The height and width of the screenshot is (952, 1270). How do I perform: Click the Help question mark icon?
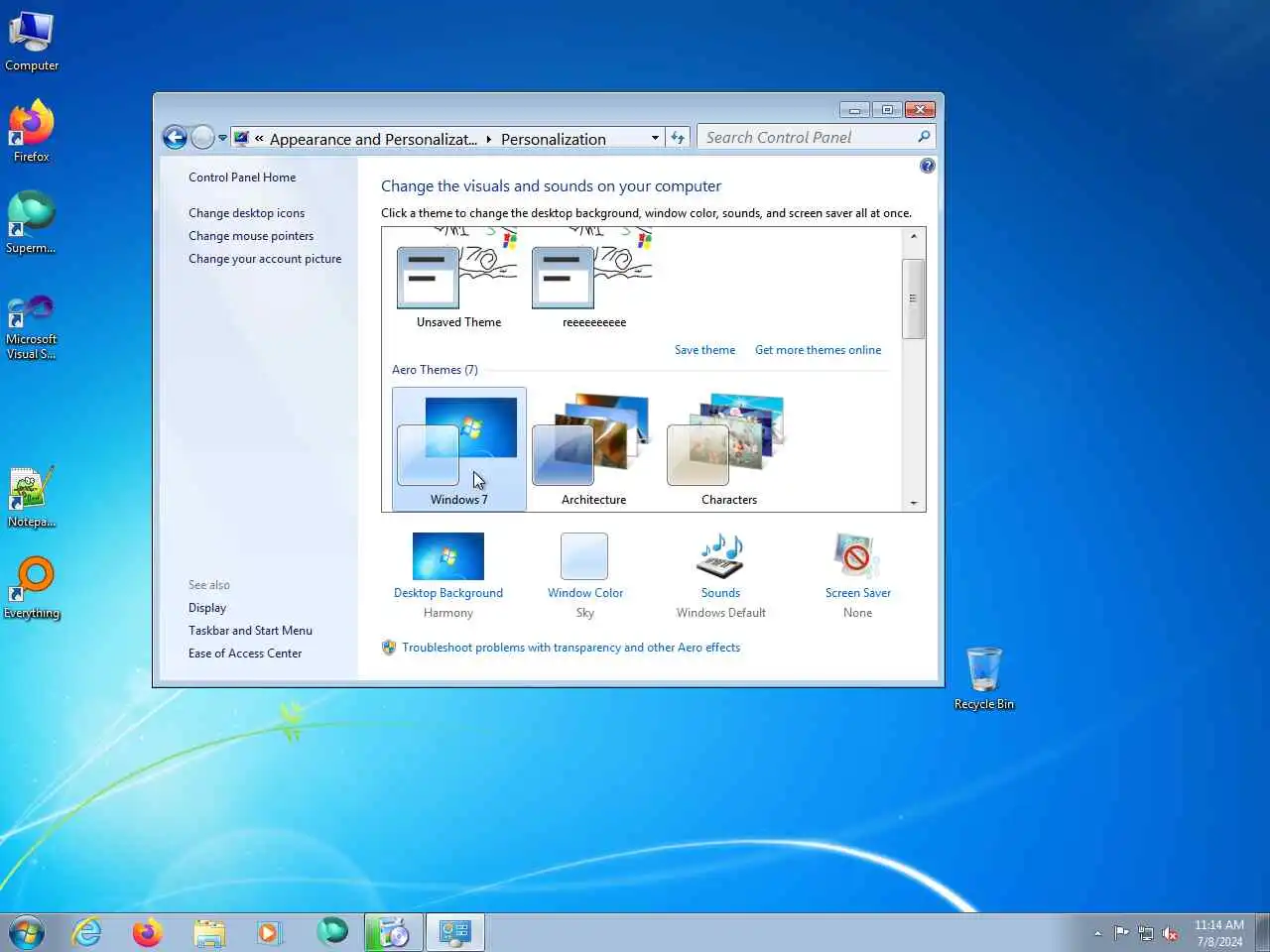point(927,166)
